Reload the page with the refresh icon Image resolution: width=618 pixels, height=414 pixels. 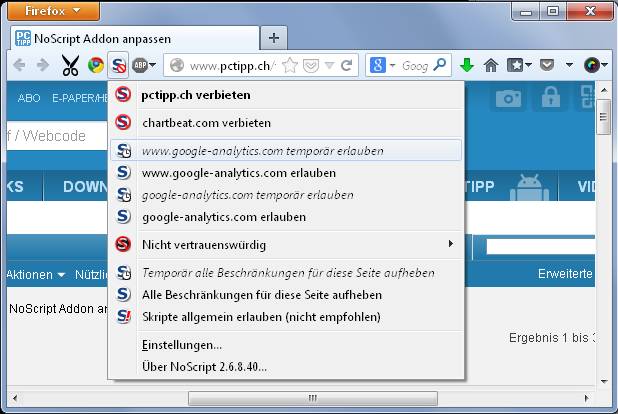[x=346, y=65]
